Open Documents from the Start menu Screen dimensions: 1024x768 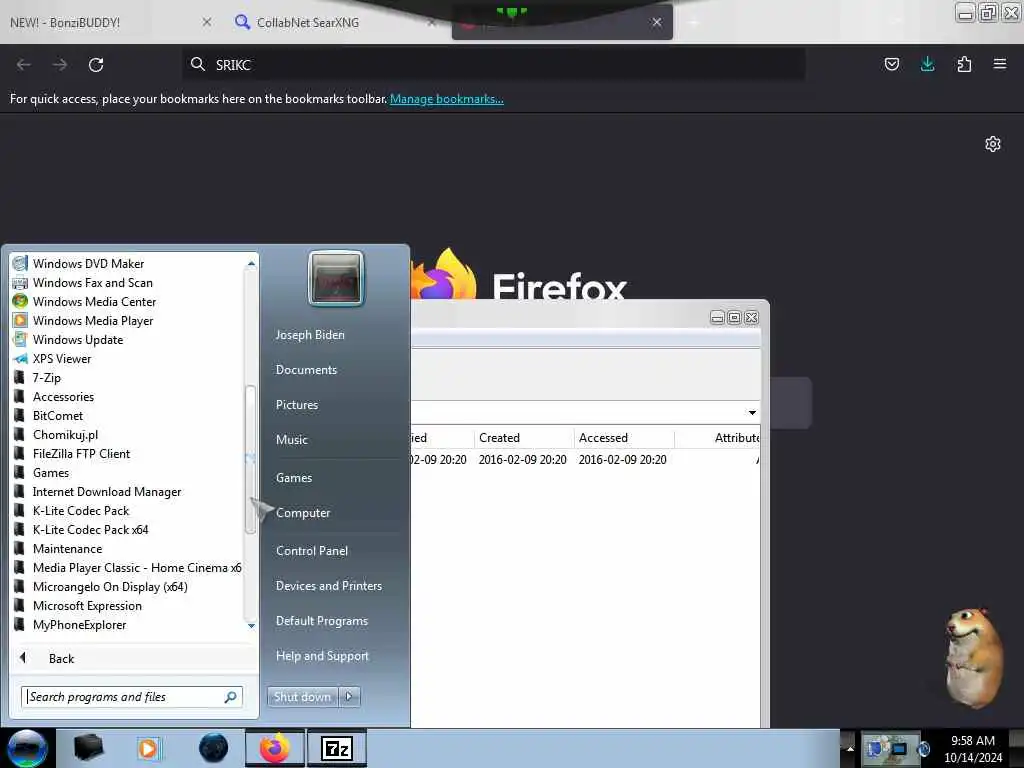tap(306, 370)
